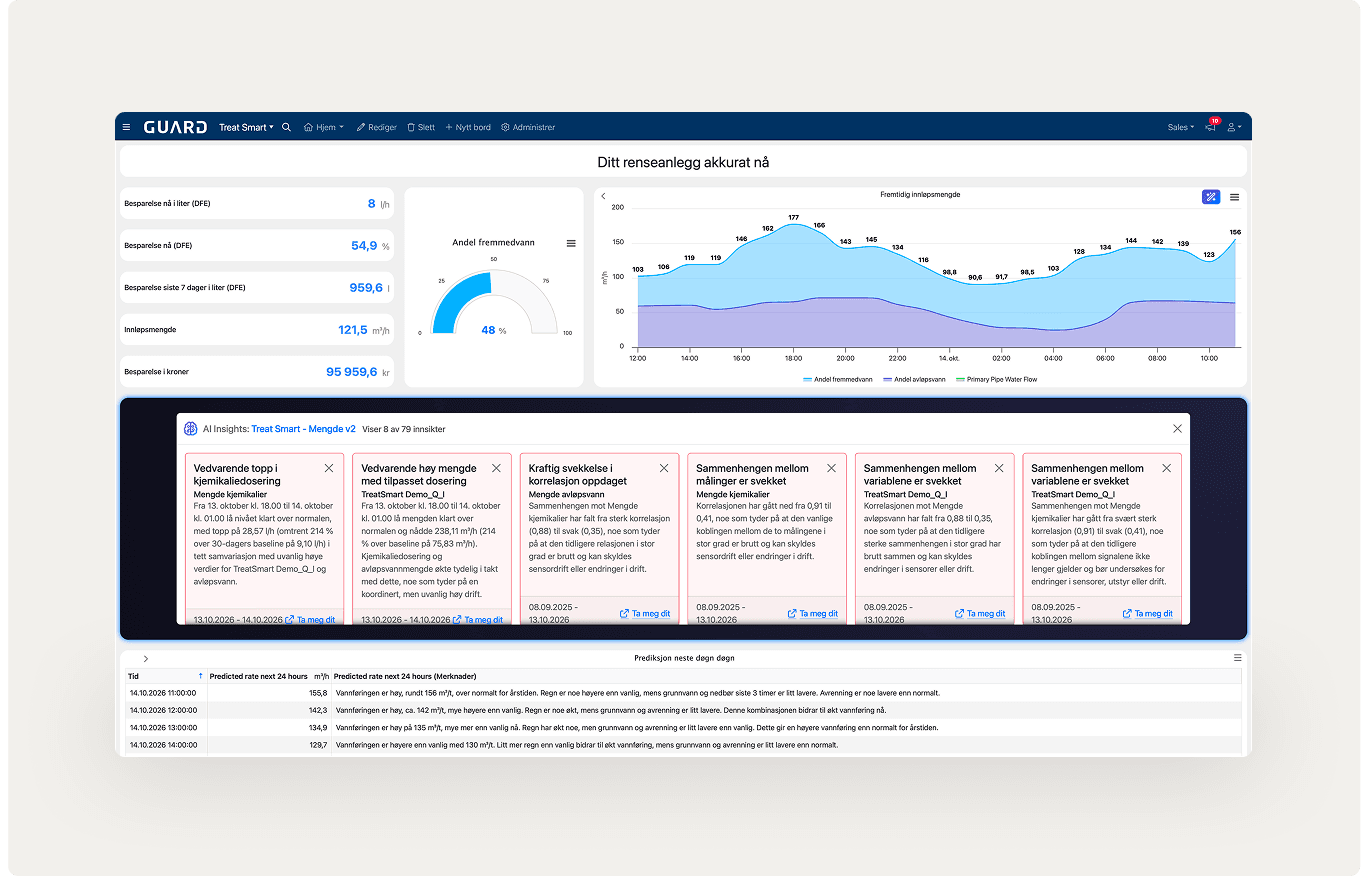The height and width of the screenshot is (876, 1369).
Task: Click the blue magic wand chart button
Action: coord(1210,197)
